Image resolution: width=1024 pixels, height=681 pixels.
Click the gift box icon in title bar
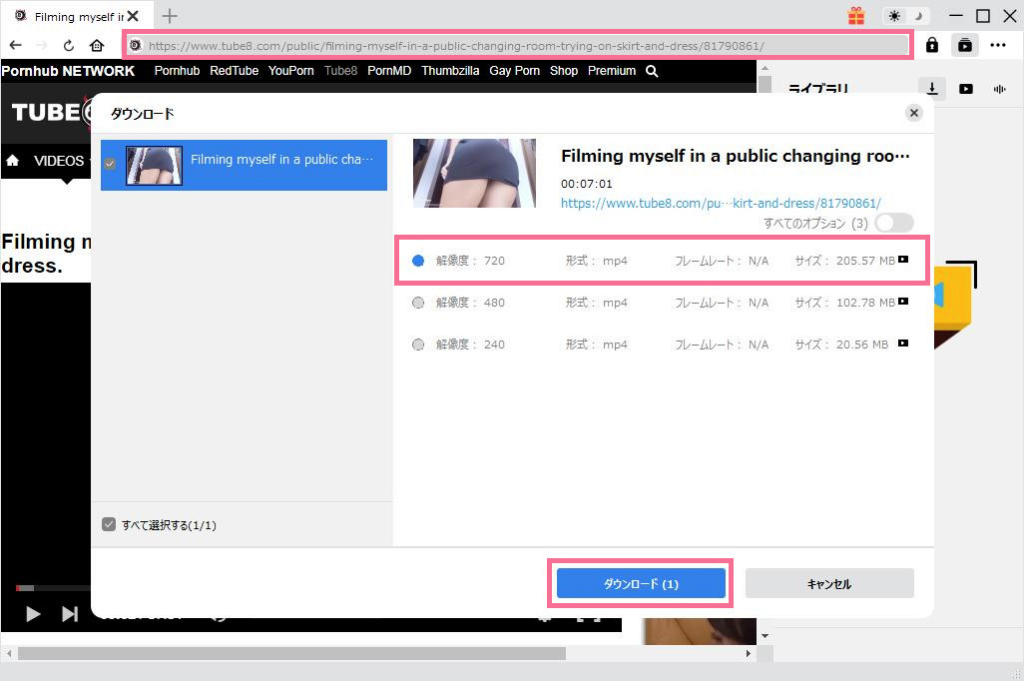point(856,16)
